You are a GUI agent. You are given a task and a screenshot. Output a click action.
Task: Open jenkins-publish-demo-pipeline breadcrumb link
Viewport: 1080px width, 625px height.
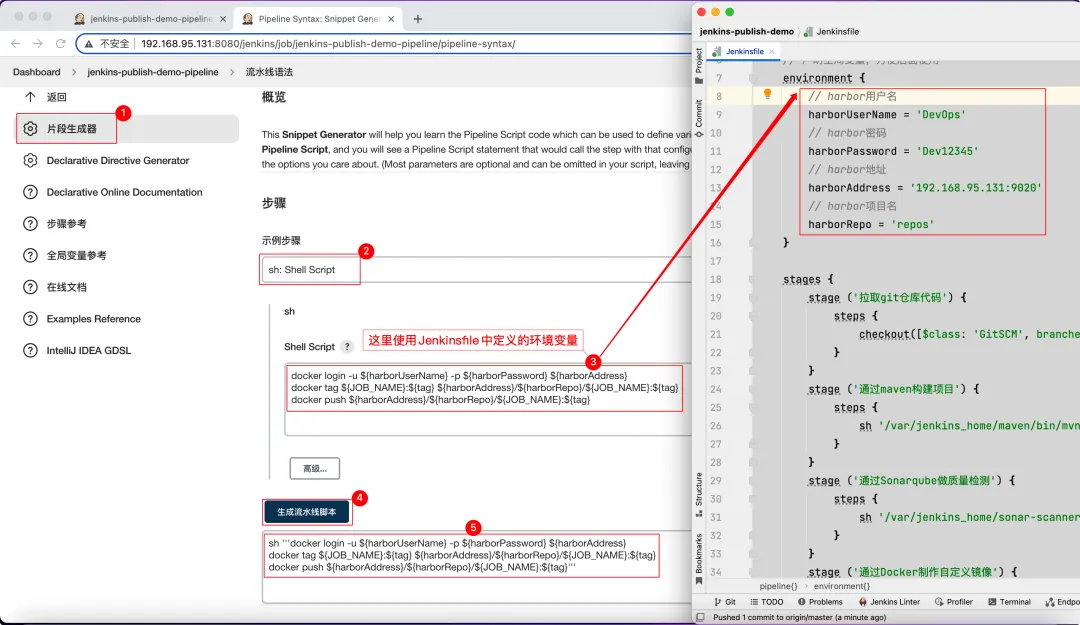[153, 72]
